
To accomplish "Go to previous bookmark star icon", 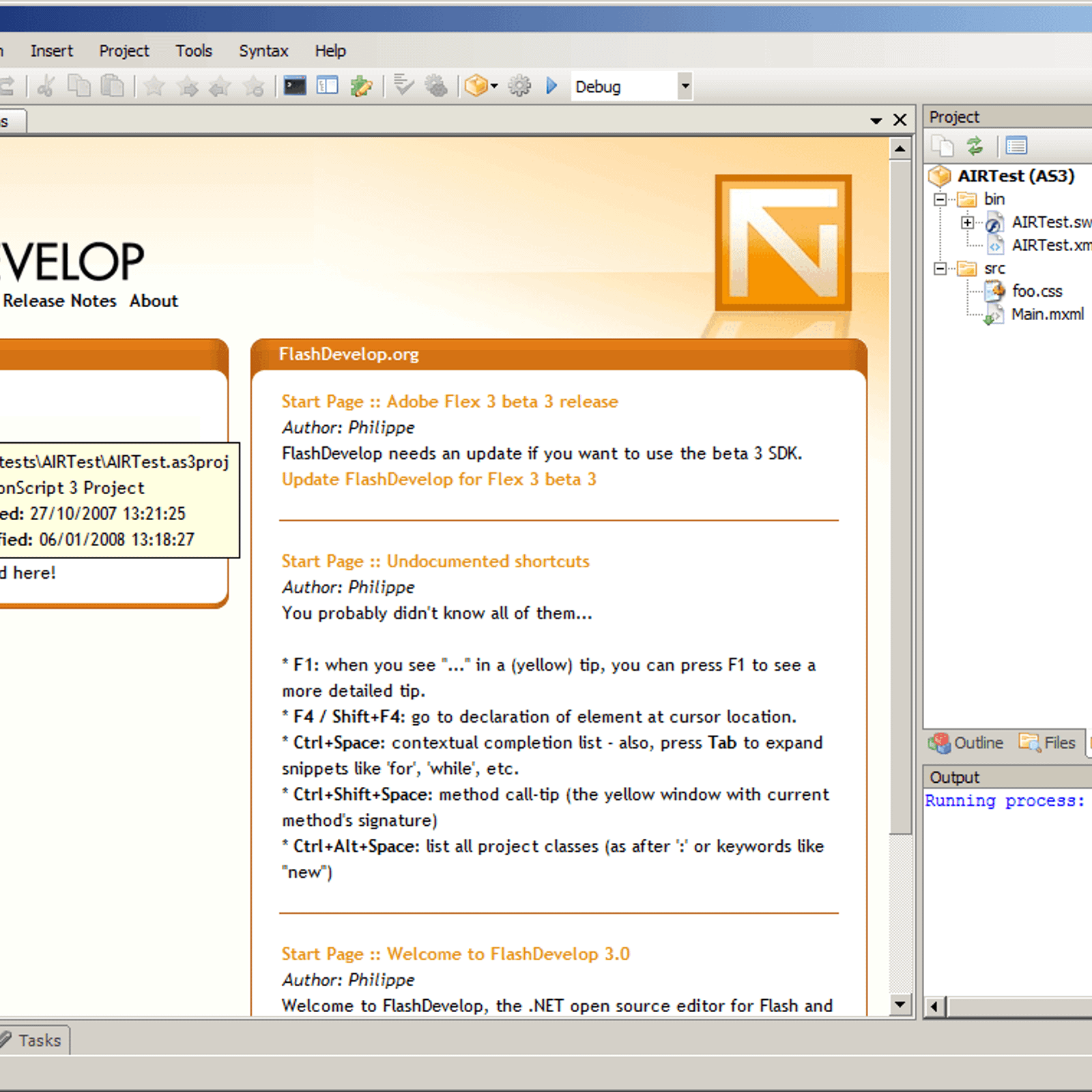I will (x=220, y=86).
